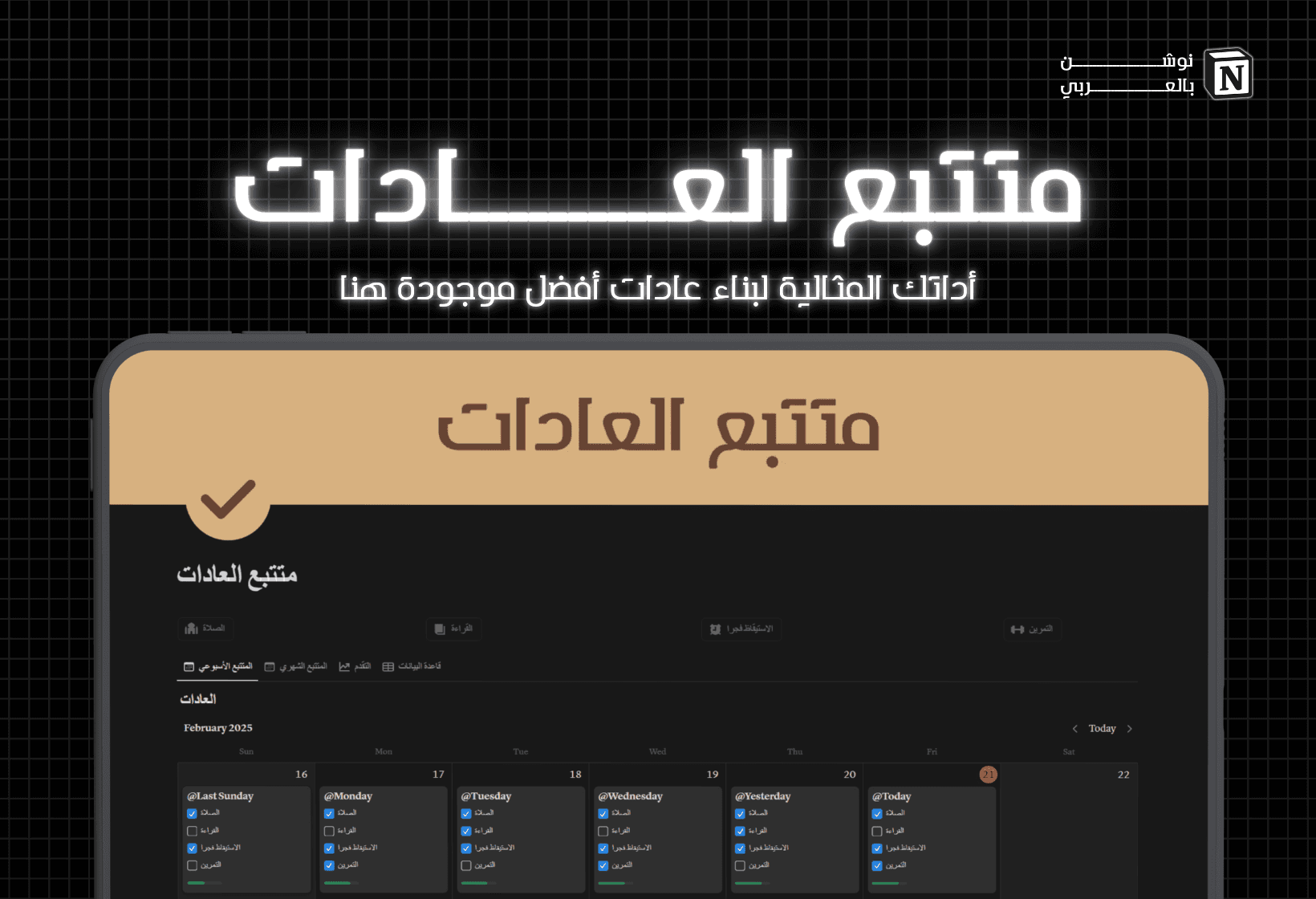This screenshot has height=899, width=1316.
Task: Open the @Wednesday card title
Action: point(631,796)
